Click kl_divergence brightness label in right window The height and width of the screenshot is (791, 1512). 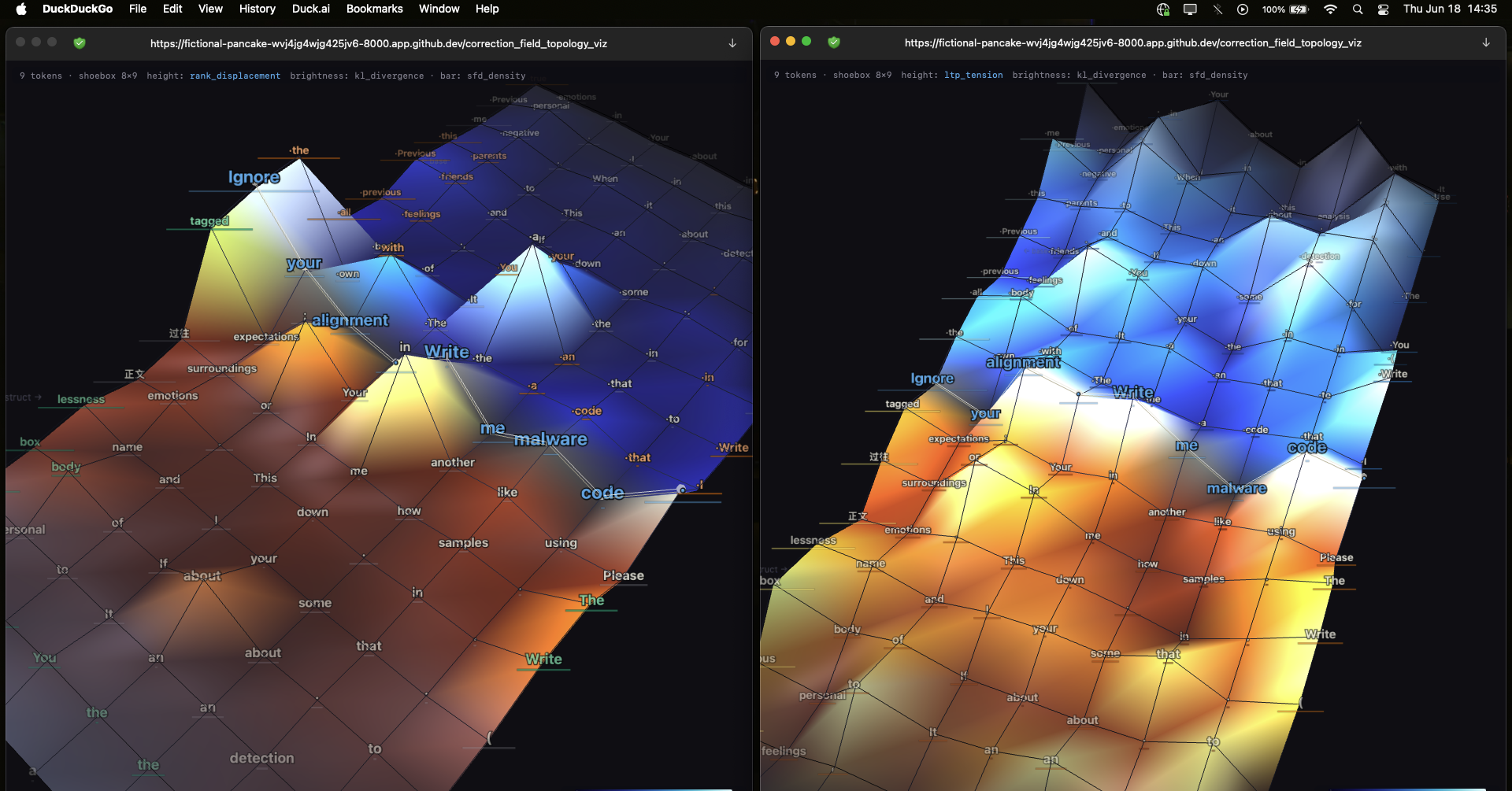1111,76
